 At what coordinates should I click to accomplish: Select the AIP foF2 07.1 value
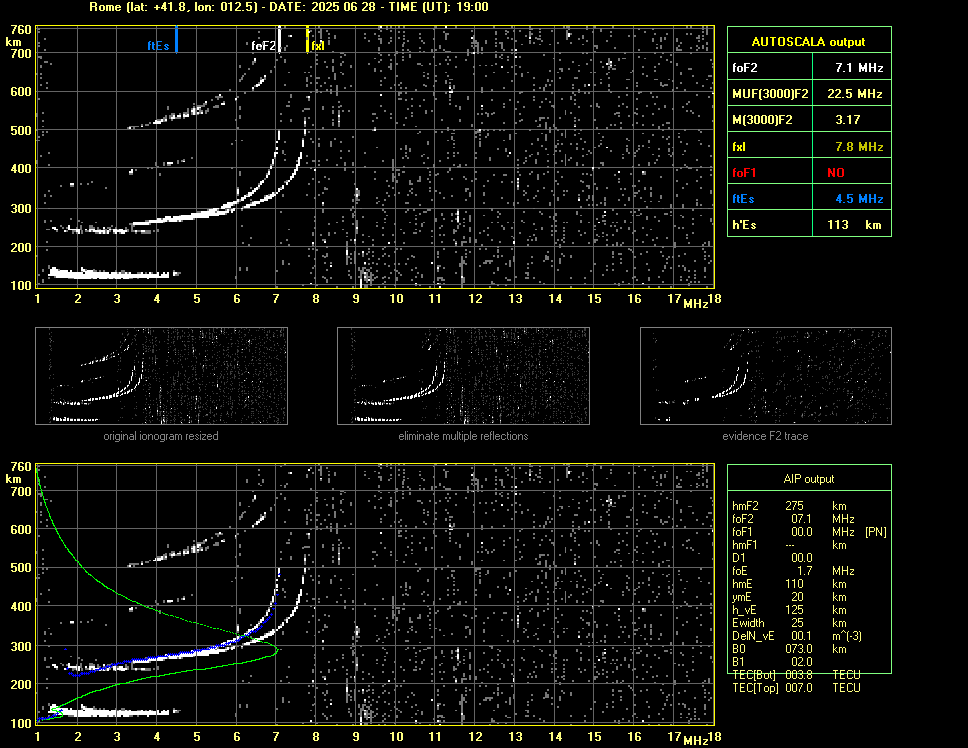[801, 519]
